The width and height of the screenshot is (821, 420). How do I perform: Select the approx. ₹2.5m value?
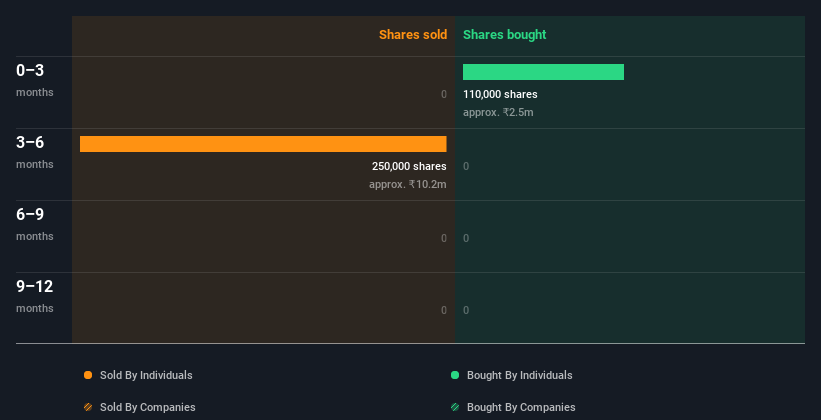(498, 112)
